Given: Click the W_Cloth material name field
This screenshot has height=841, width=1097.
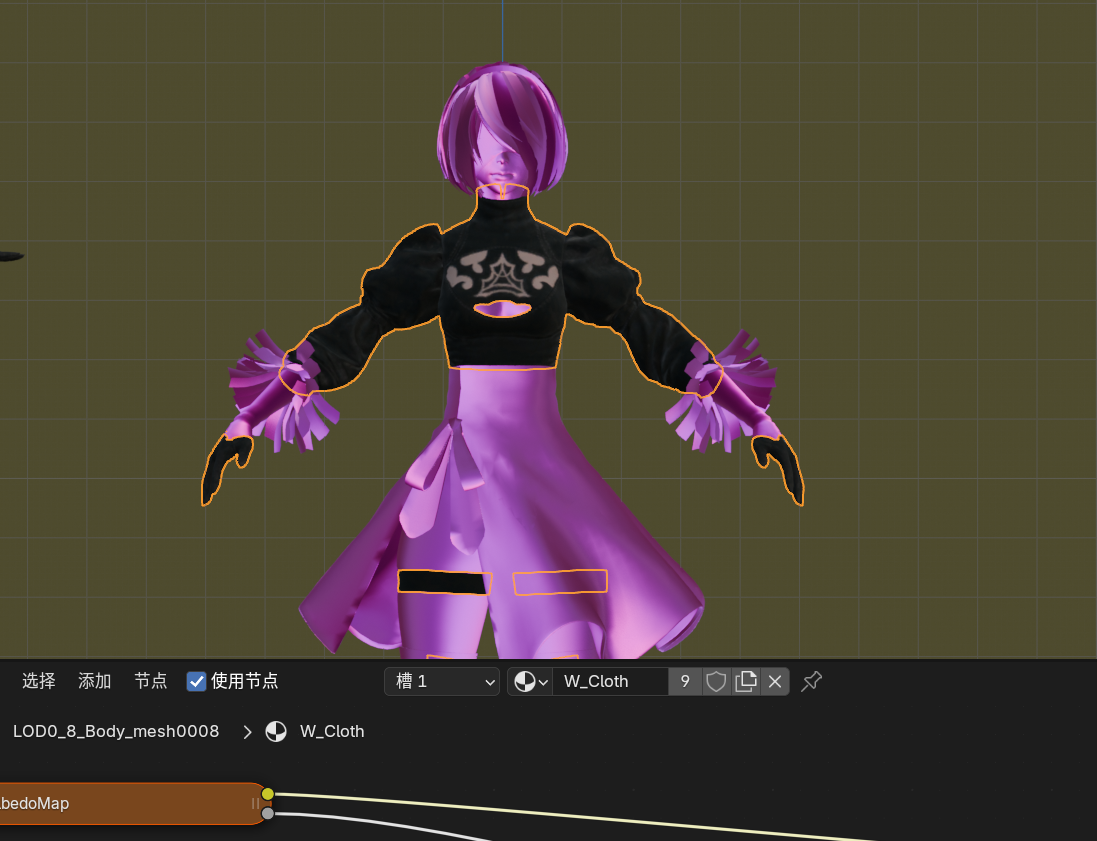Looking at the screenshot, I should pyautogui.click(x=610, y=682).
